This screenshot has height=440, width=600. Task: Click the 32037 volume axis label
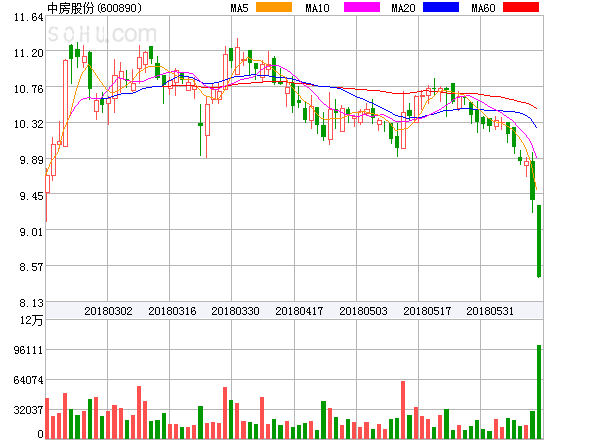29,410
